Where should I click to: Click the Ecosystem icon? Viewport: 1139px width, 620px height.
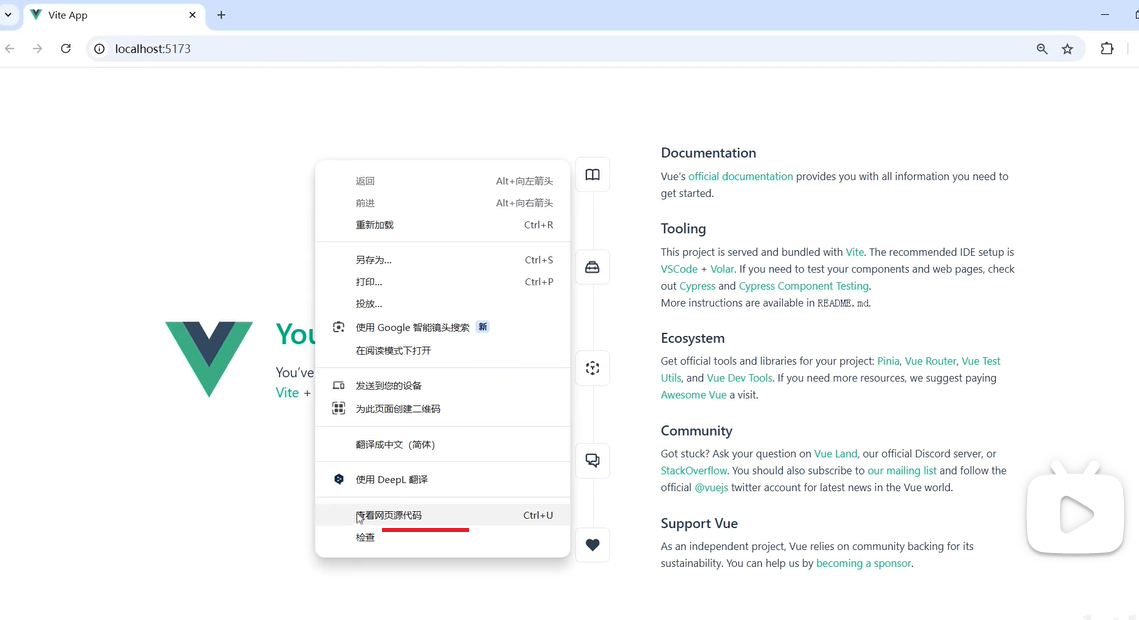pyautogui.click(x=593, y=368)
